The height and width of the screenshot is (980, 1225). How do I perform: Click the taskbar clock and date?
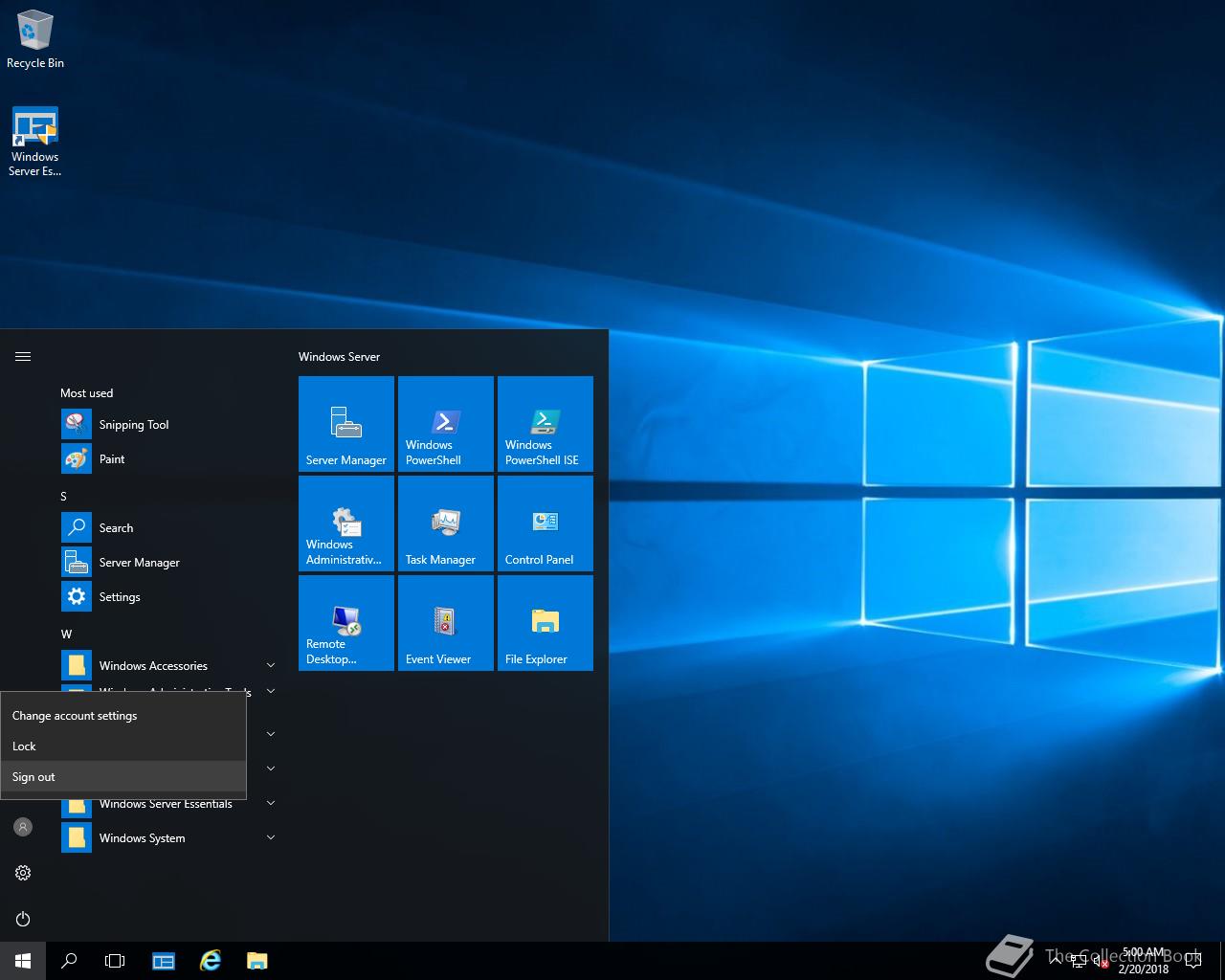[1144, 961]
